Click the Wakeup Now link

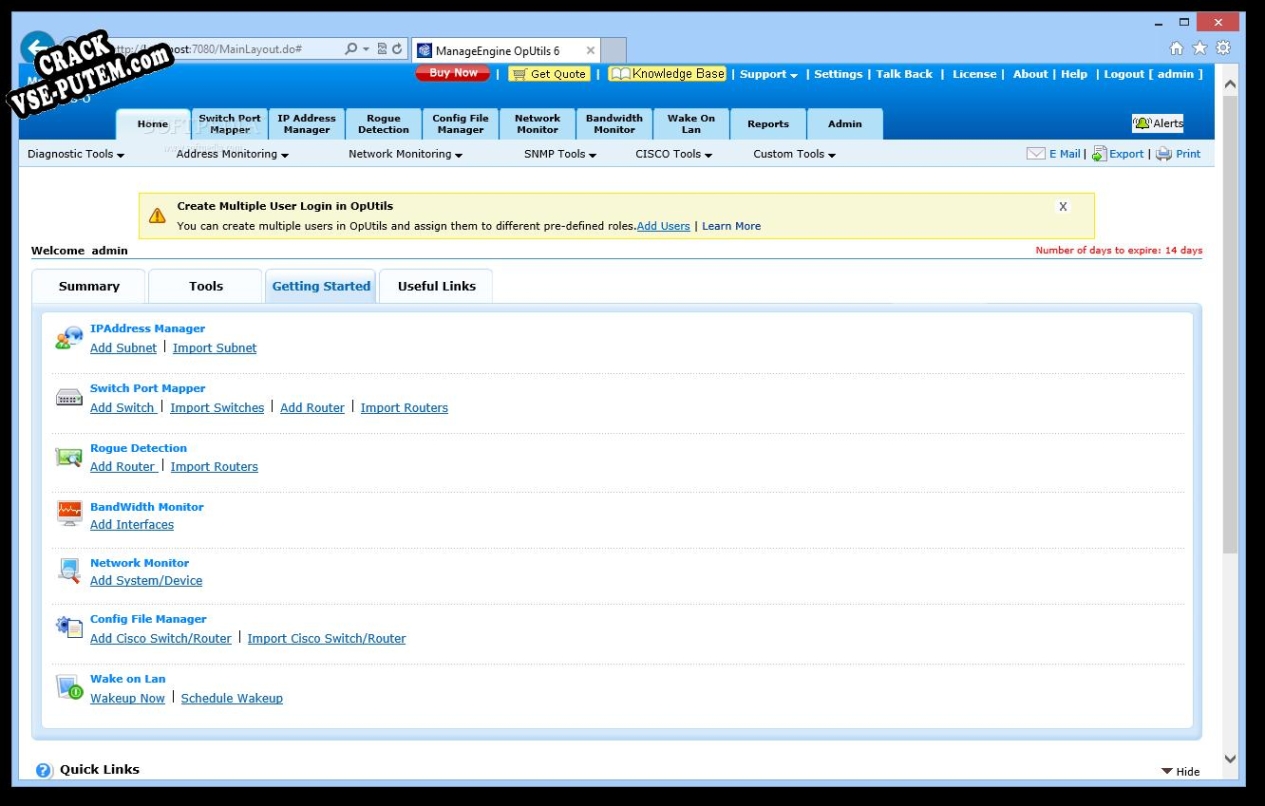pyautogui.click(x=127, y=698)
